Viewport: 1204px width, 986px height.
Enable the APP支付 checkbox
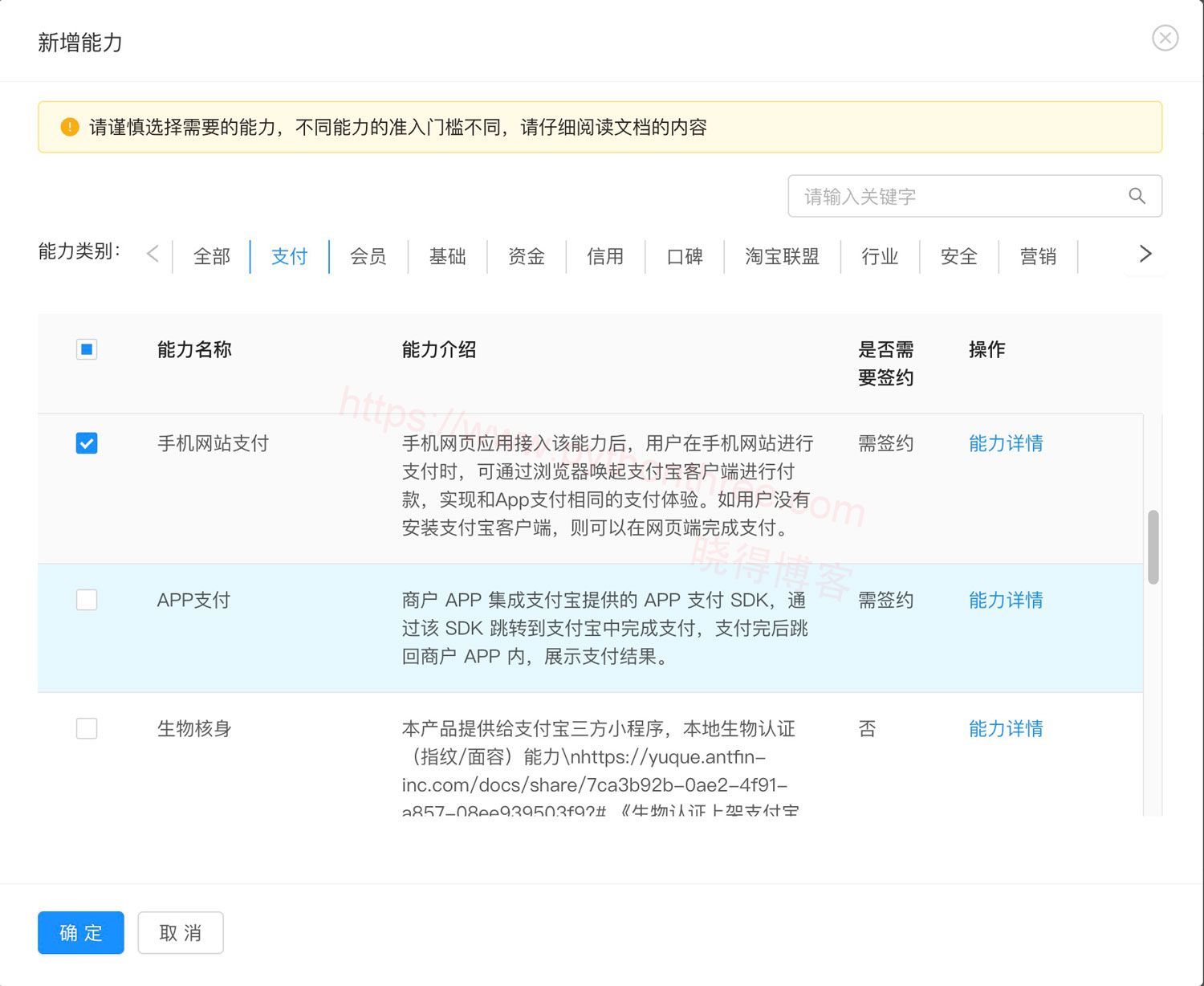point(86,600)
